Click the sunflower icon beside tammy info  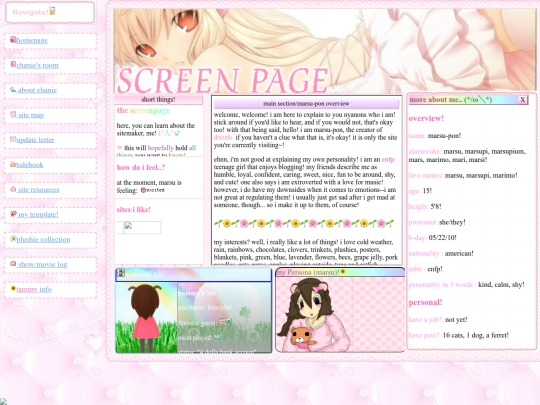tap(13, 288)
